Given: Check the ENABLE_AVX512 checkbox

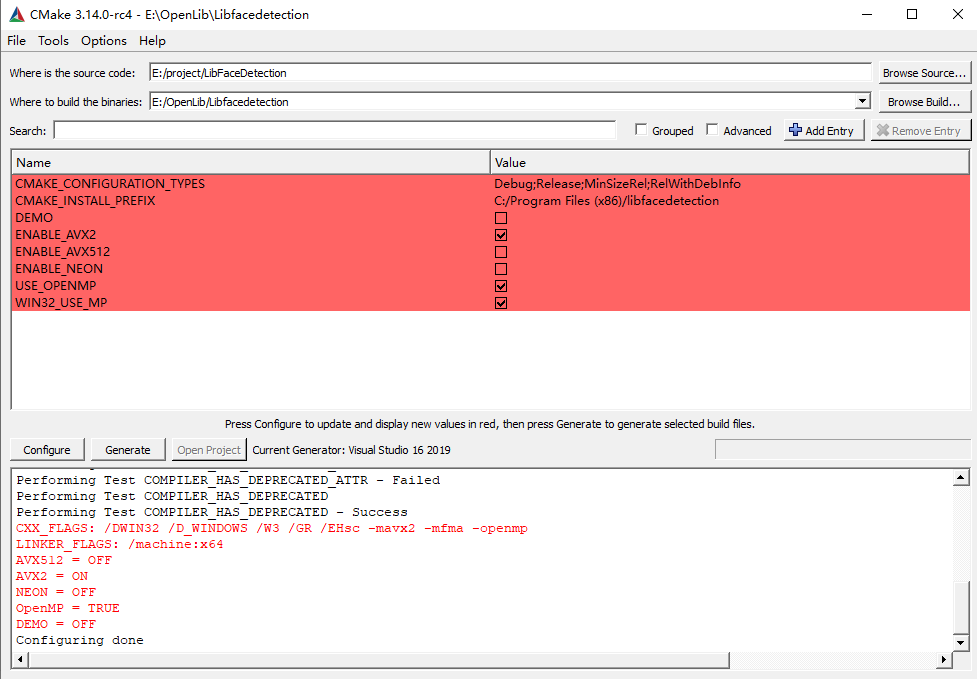Looking at the screenshot, I should (500, 252).
